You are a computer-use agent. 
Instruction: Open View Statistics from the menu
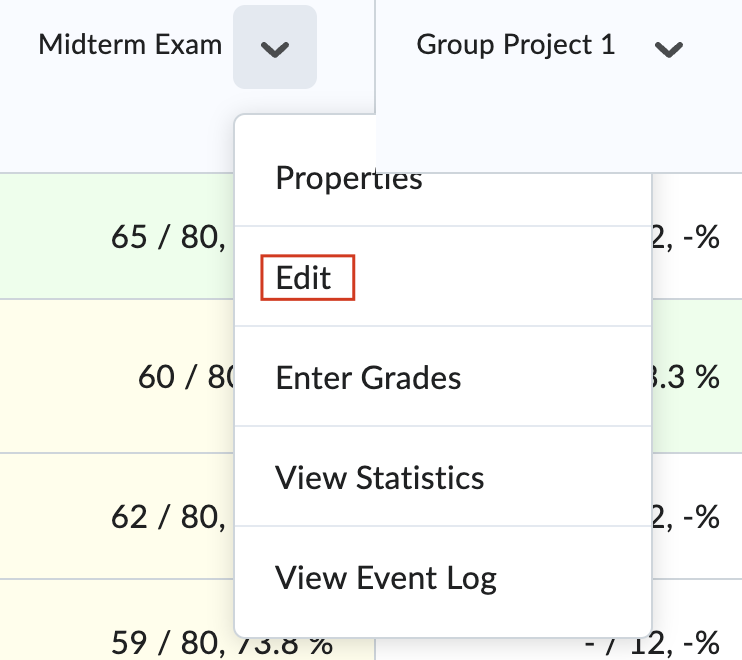click(x=380, y=477)
